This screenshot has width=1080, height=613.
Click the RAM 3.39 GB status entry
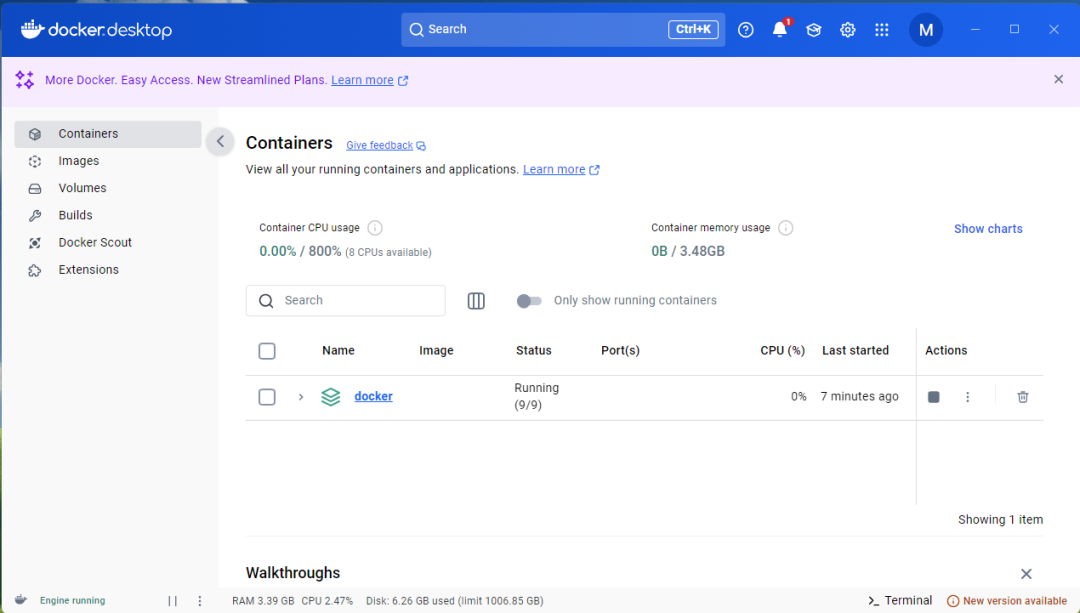pos(263,601)
